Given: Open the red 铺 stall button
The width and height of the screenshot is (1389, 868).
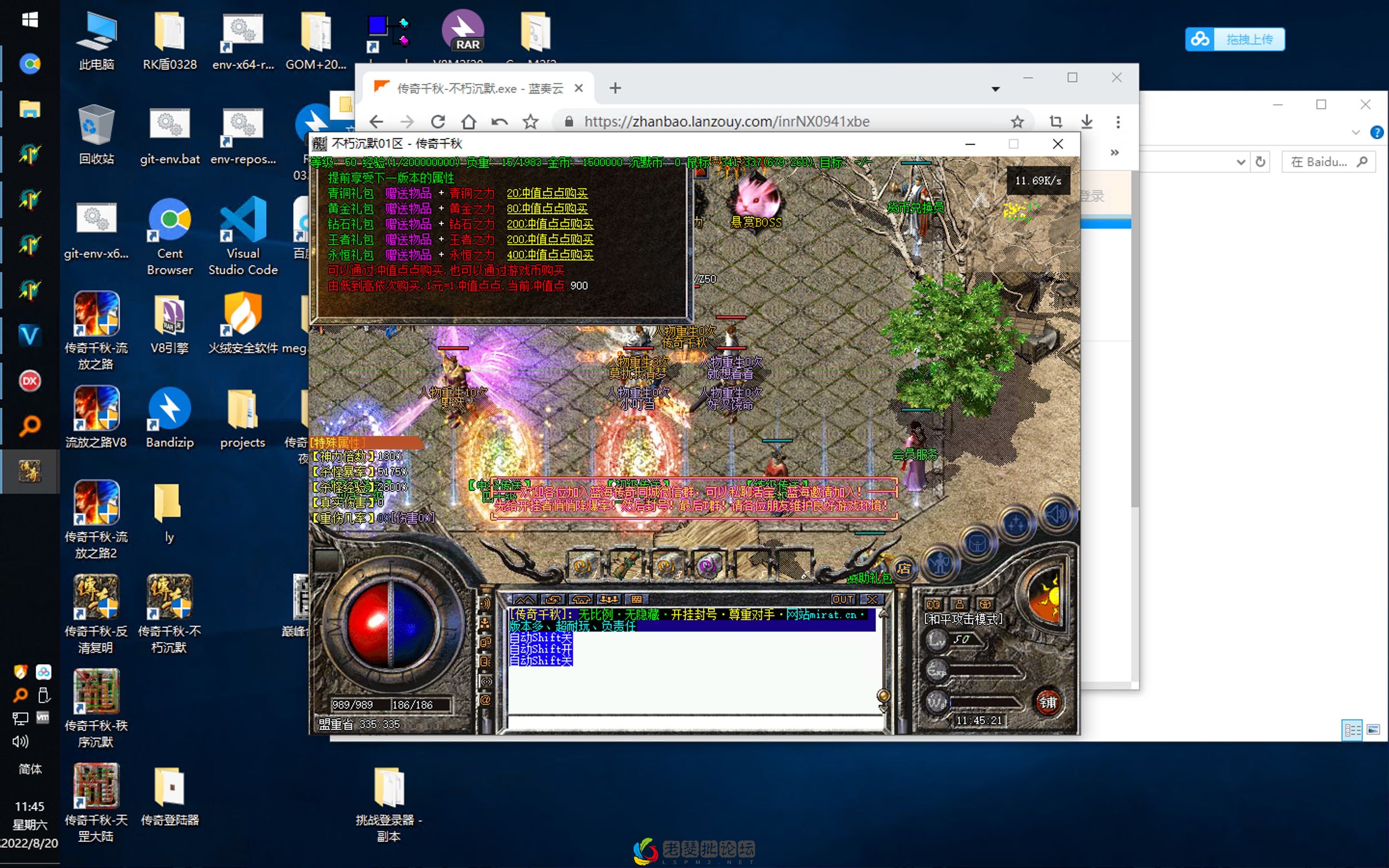Looking at the screenshot, I should point(1047,702).
